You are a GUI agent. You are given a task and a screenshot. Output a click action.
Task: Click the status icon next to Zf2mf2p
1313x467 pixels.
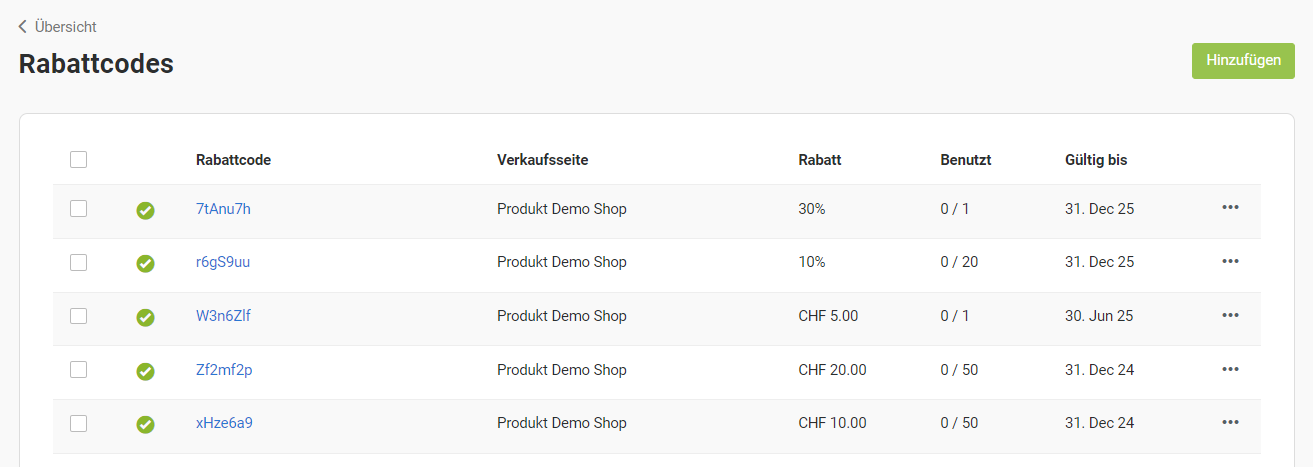145,371
